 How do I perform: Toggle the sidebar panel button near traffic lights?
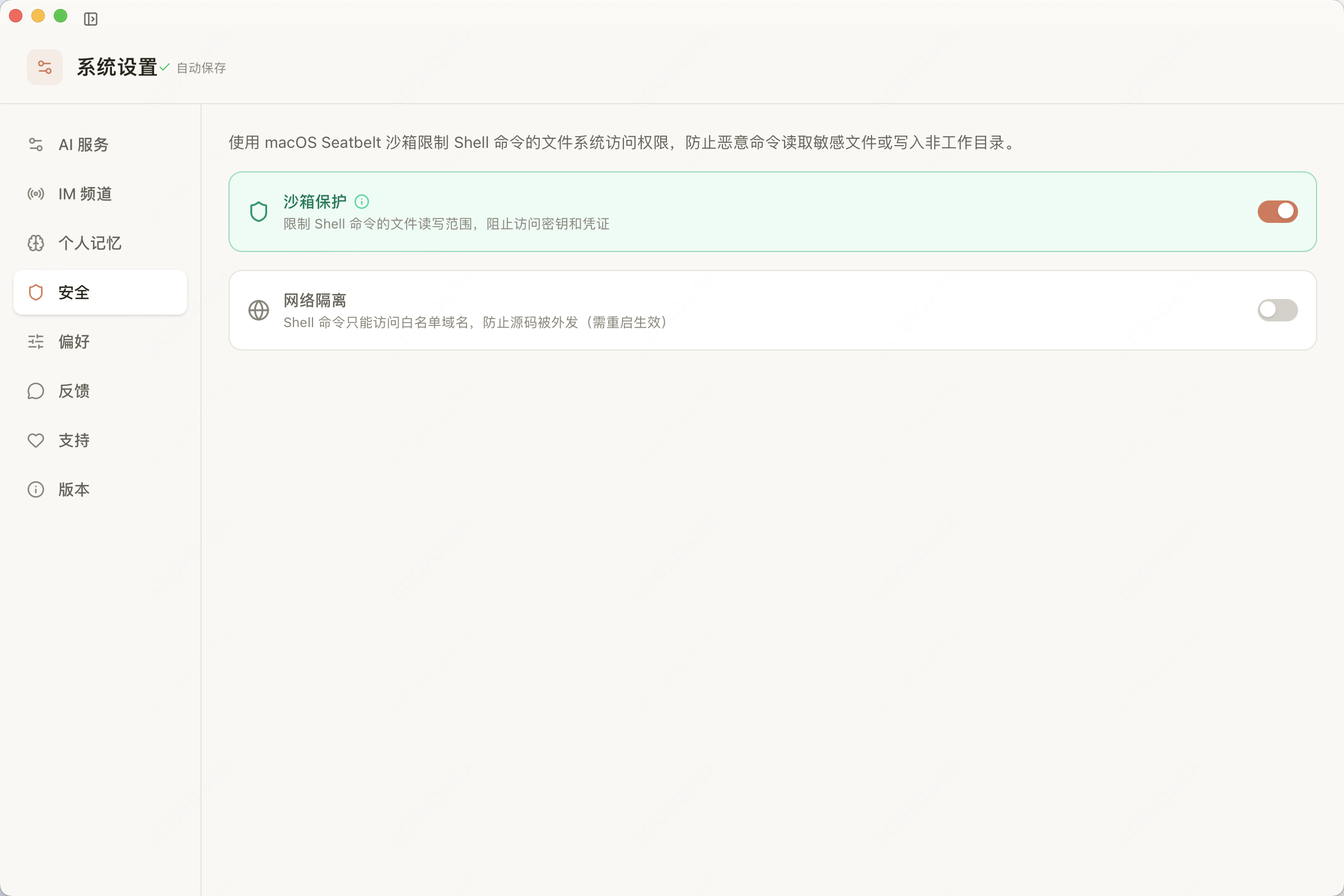point(91,19)
